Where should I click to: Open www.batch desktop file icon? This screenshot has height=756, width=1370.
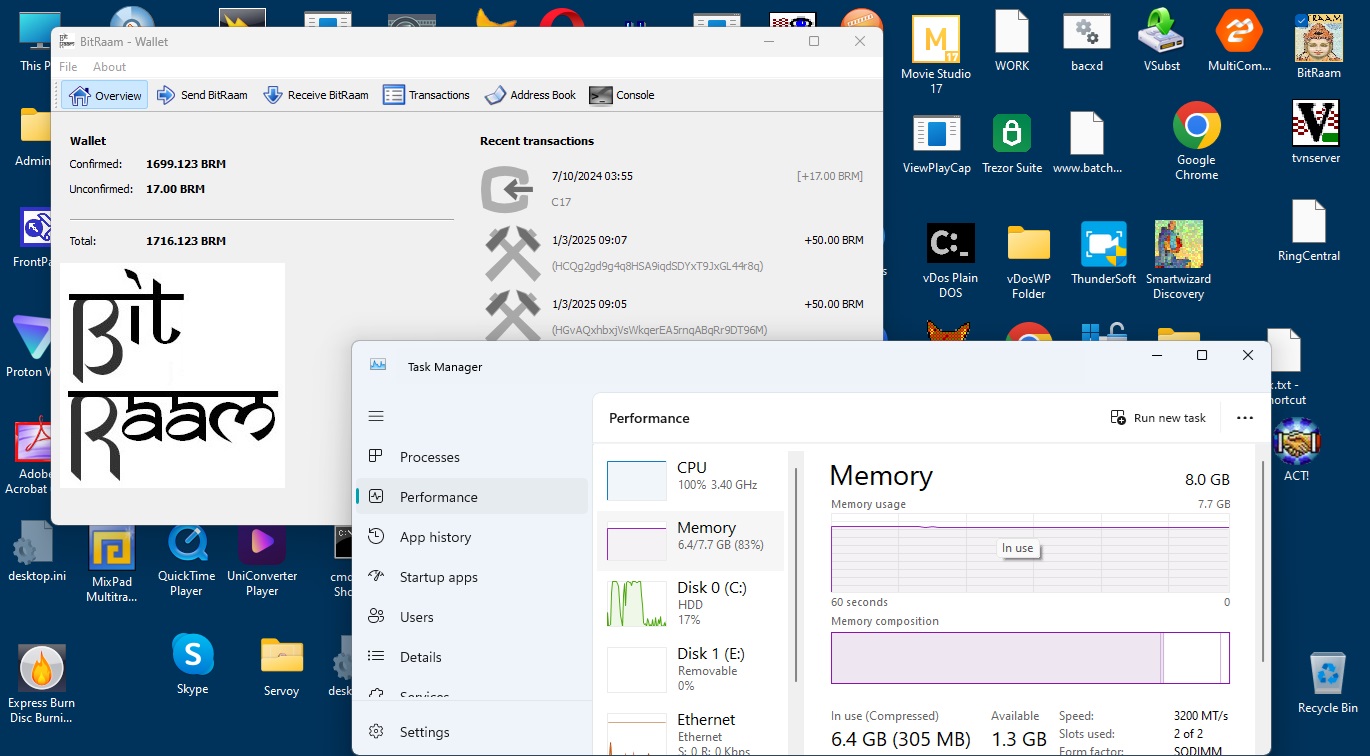click(x=1087, y=143)
